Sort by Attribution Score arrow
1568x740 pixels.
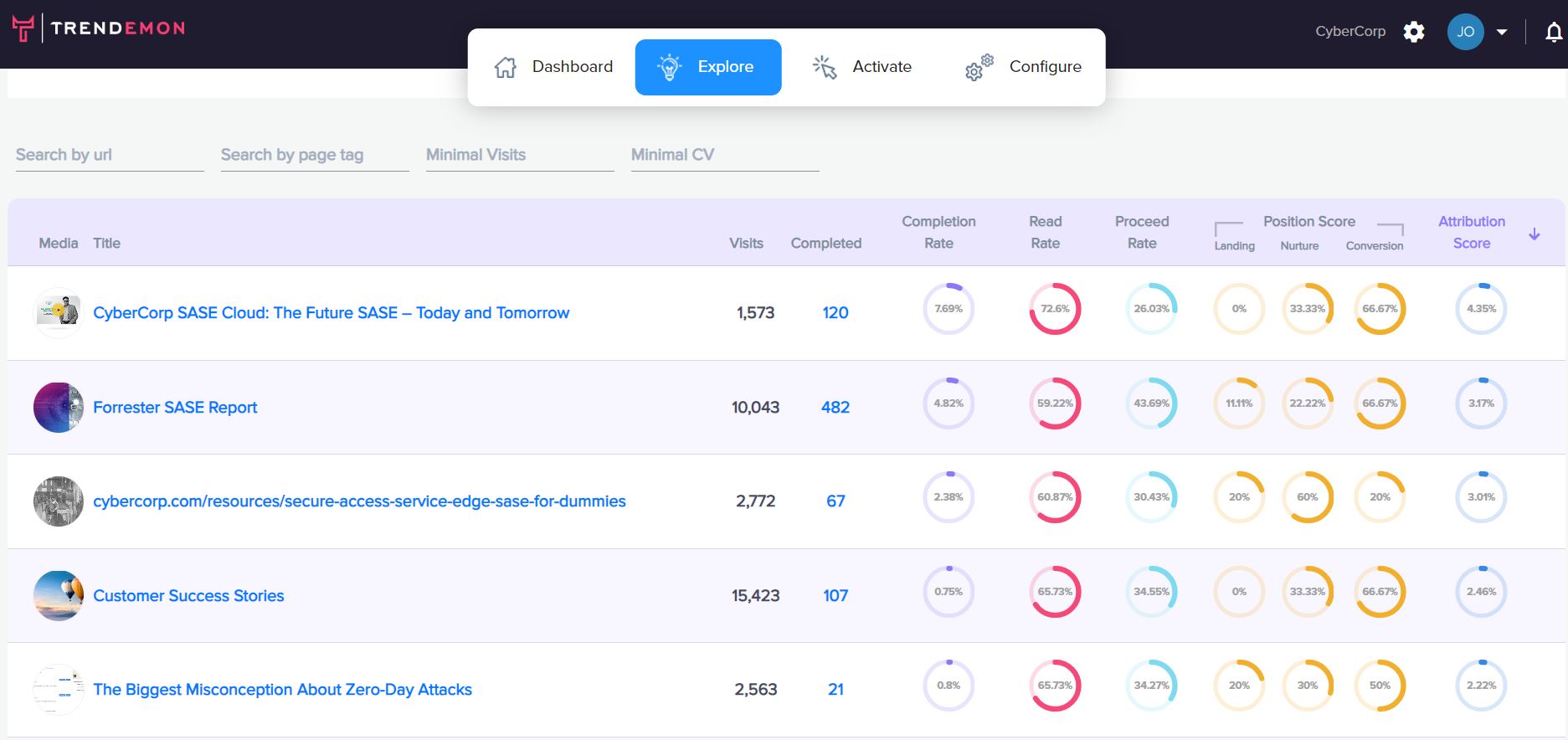pyautogui.click(x=1535, y=234)
